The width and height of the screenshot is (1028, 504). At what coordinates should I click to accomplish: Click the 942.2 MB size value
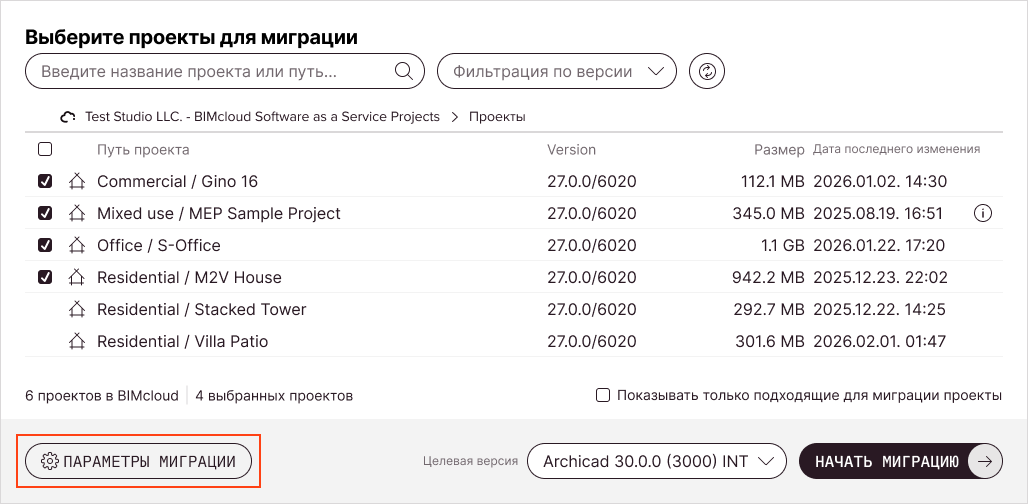(x=768, y=277)
